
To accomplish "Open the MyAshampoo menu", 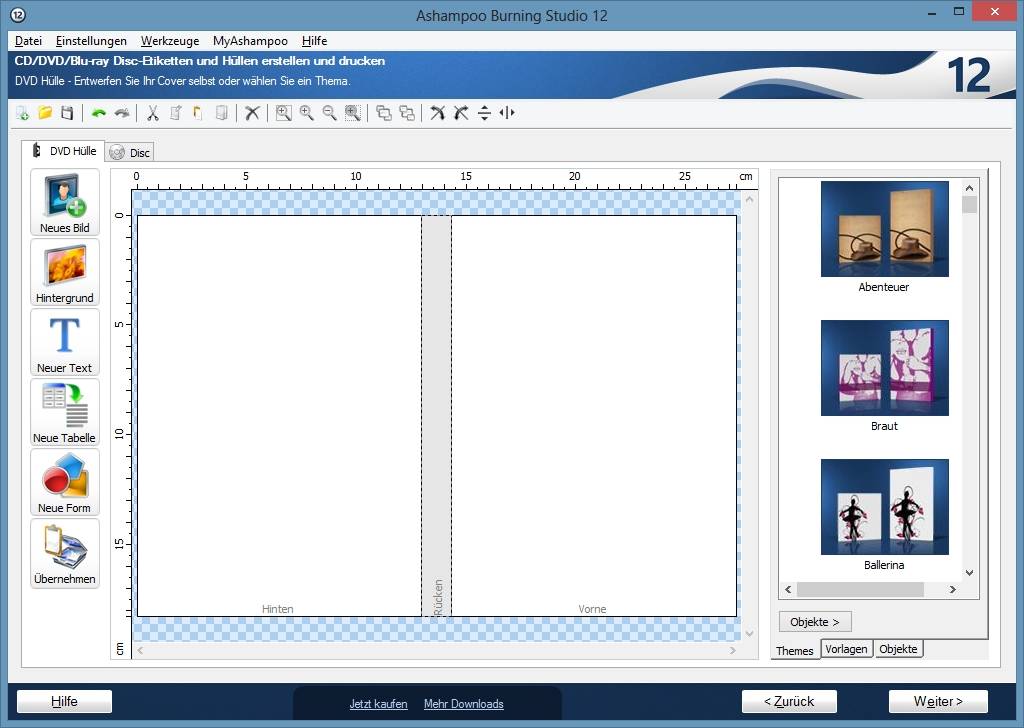I will pos(250,40).
